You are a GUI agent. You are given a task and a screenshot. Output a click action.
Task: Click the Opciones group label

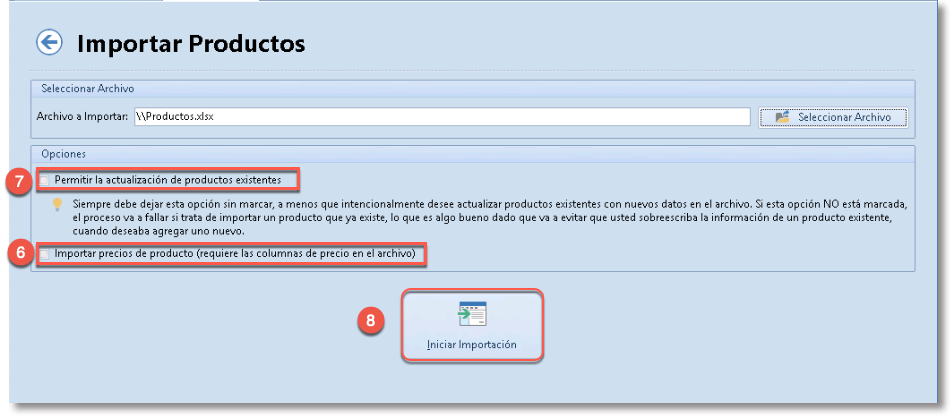[x=61, y=154]
